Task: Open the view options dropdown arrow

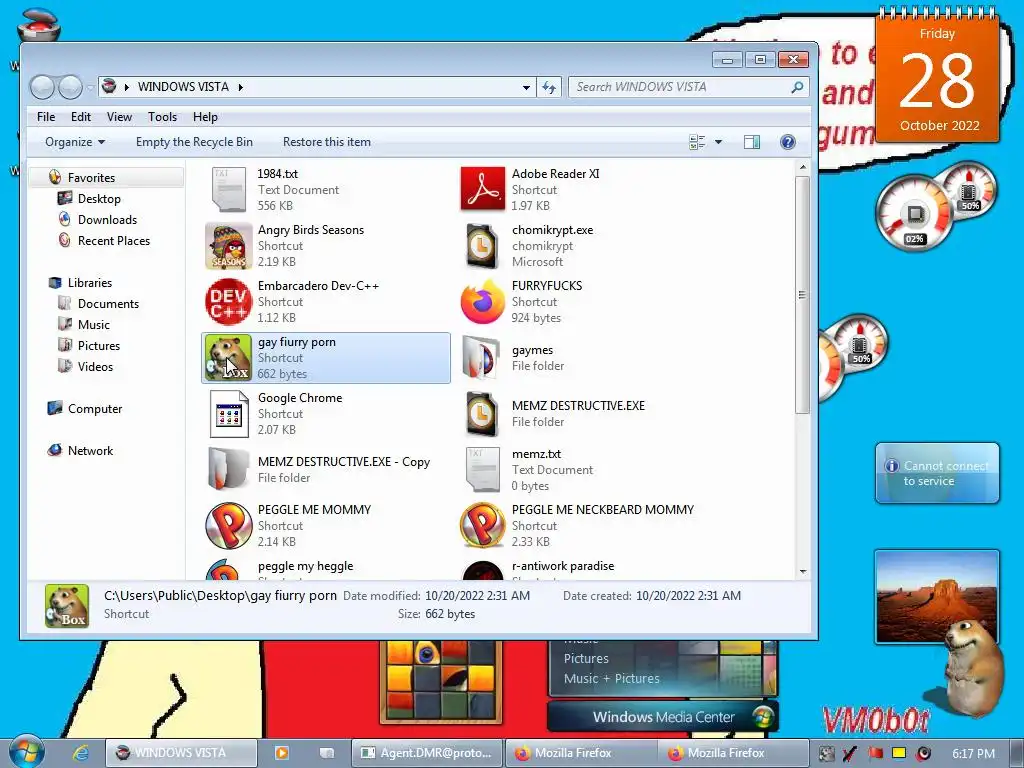Action: [718, 142]
